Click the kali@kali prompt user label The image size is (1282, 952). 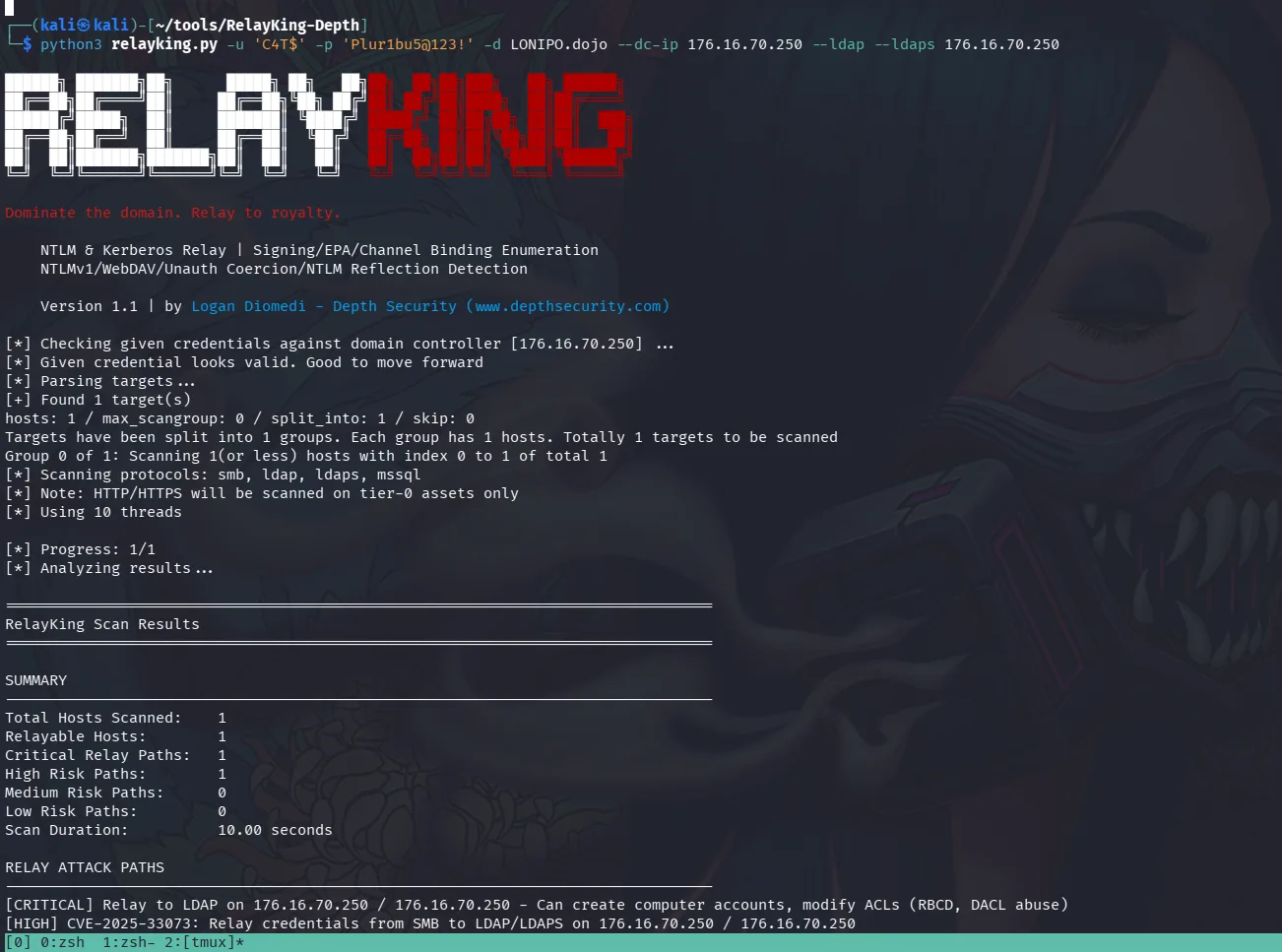(84, 26)
